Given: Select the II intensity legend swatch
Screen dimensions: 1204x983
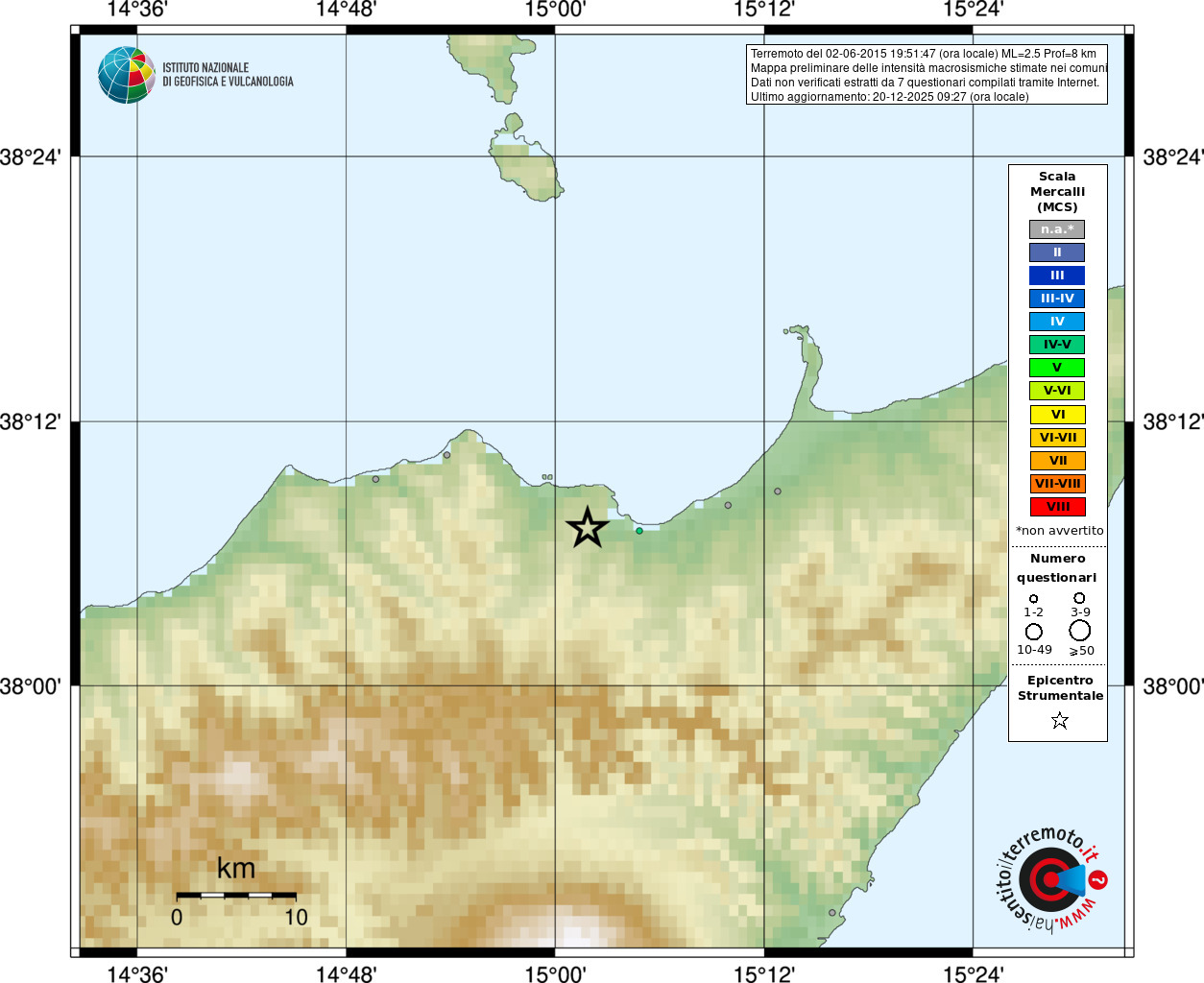Looking at the screenshot, I should pos(1057,252).
